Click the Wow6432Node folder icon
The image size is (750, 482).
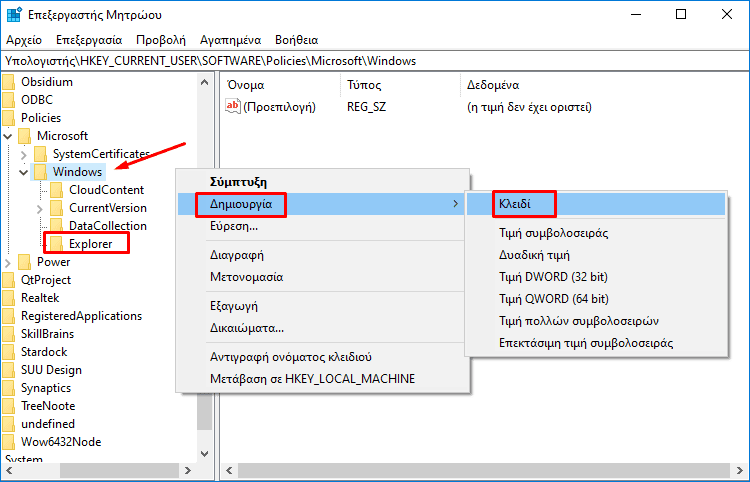click(8, 442)
